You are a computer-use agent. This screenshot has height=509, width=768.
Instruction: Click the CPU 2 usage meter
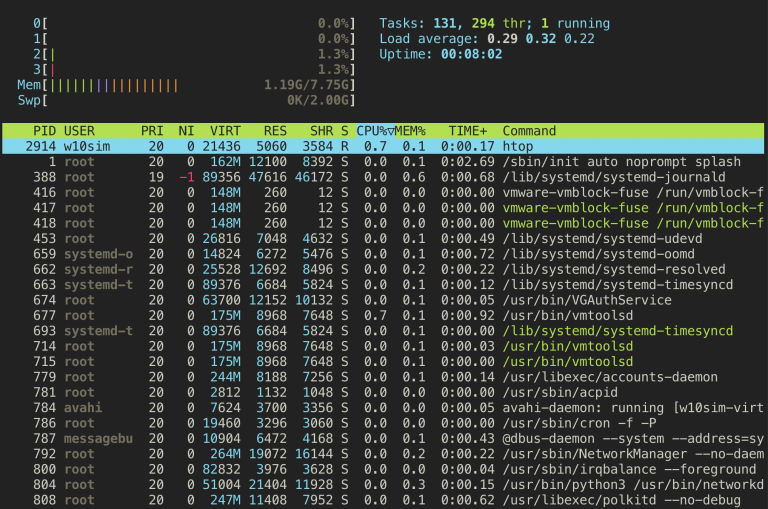pyautogui.click(x=194, y=54)
